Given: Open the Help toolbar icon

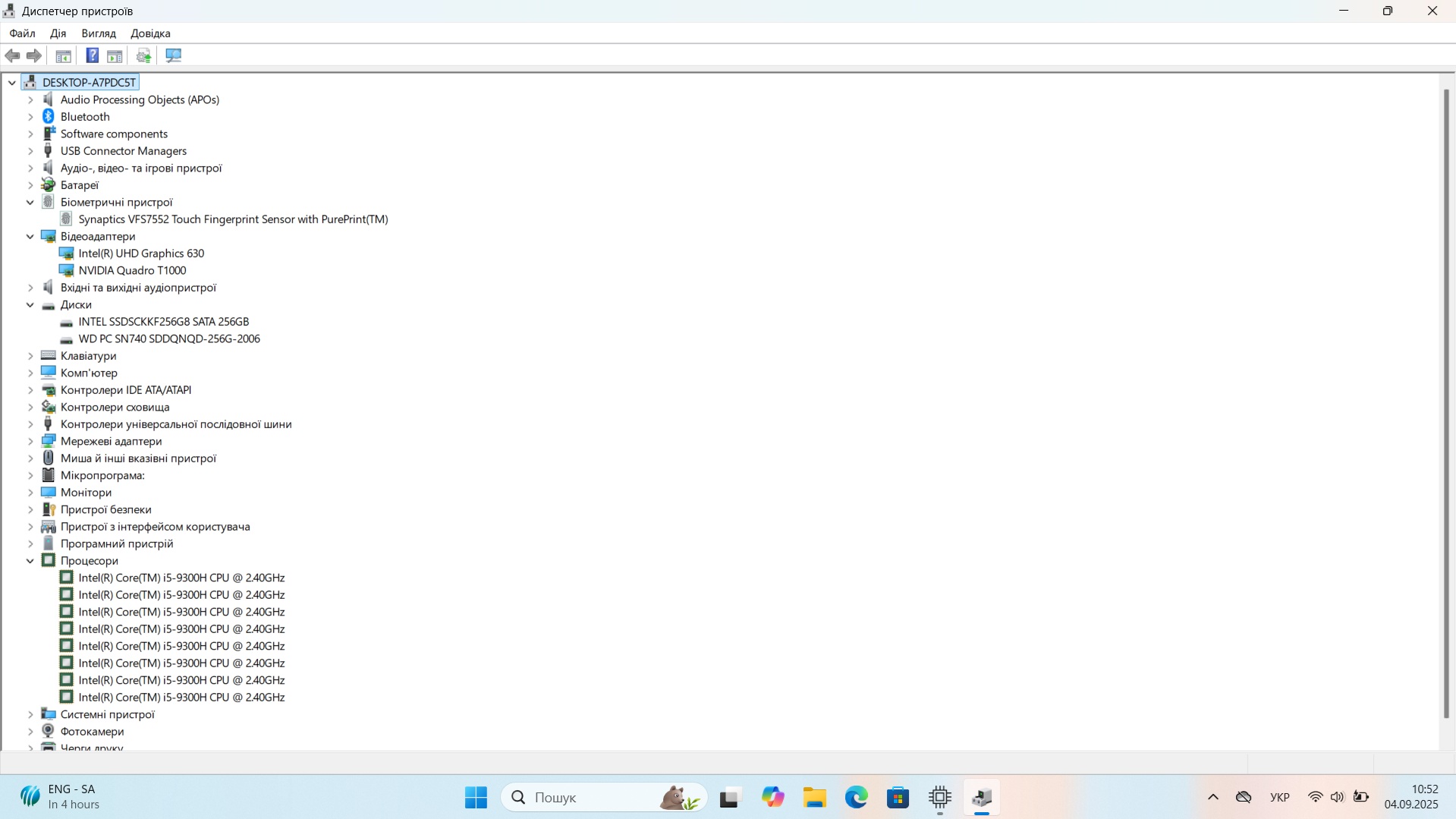Looking at the screenshot, I should coord(93,55).
